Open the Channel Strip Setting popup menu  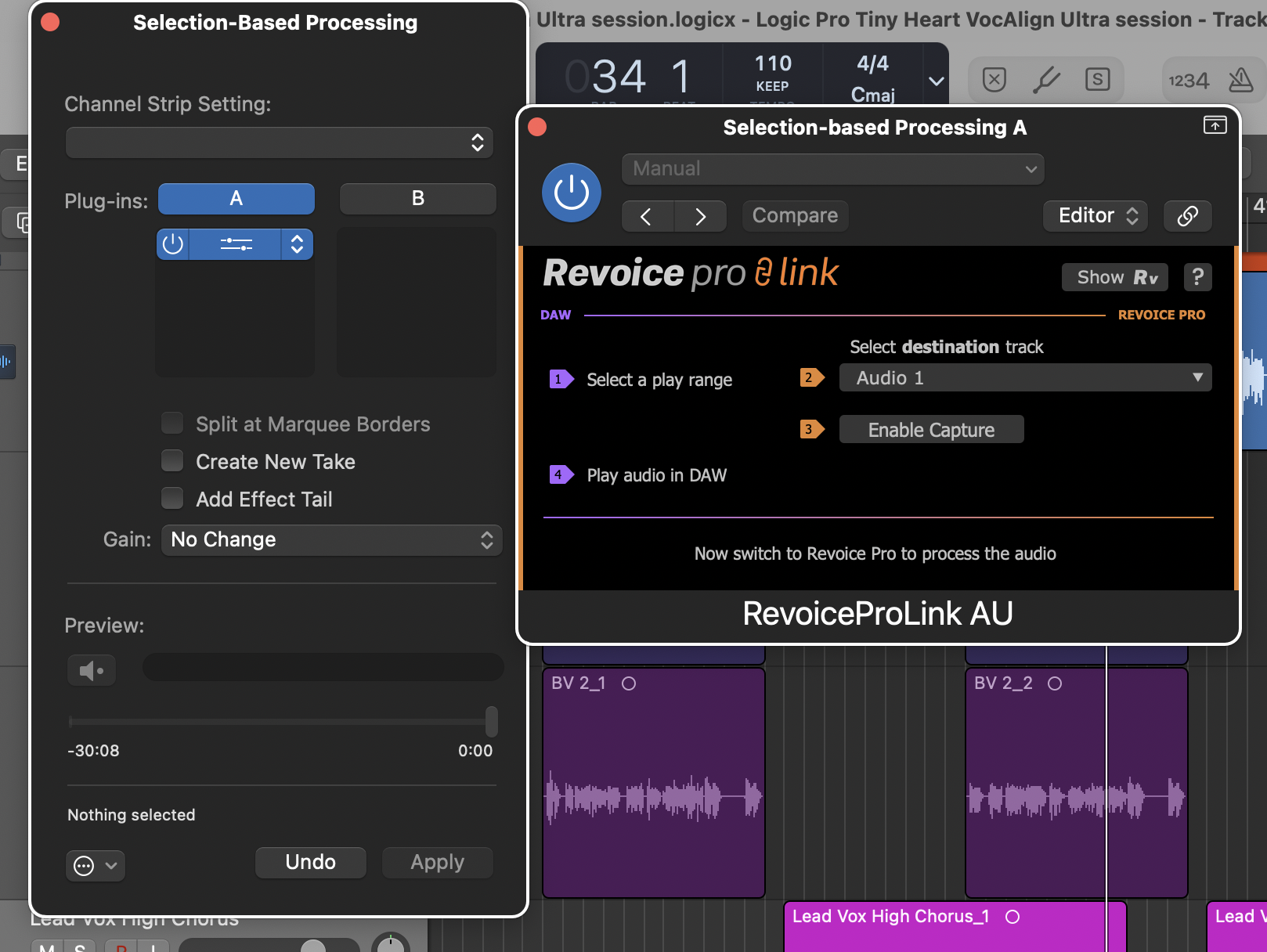coord(279,142)
